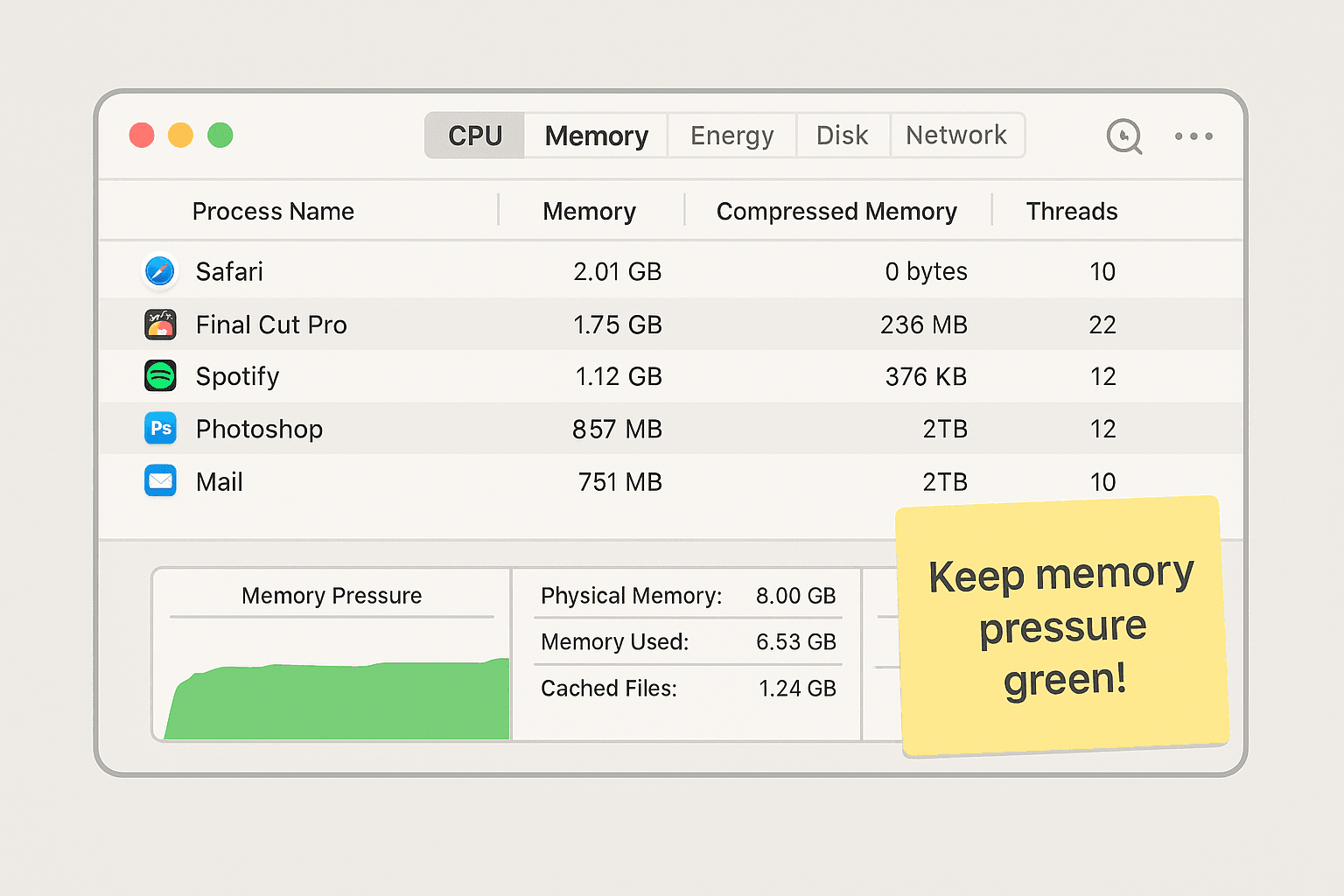Switch to the CPU tab

(x=475, y=136)
